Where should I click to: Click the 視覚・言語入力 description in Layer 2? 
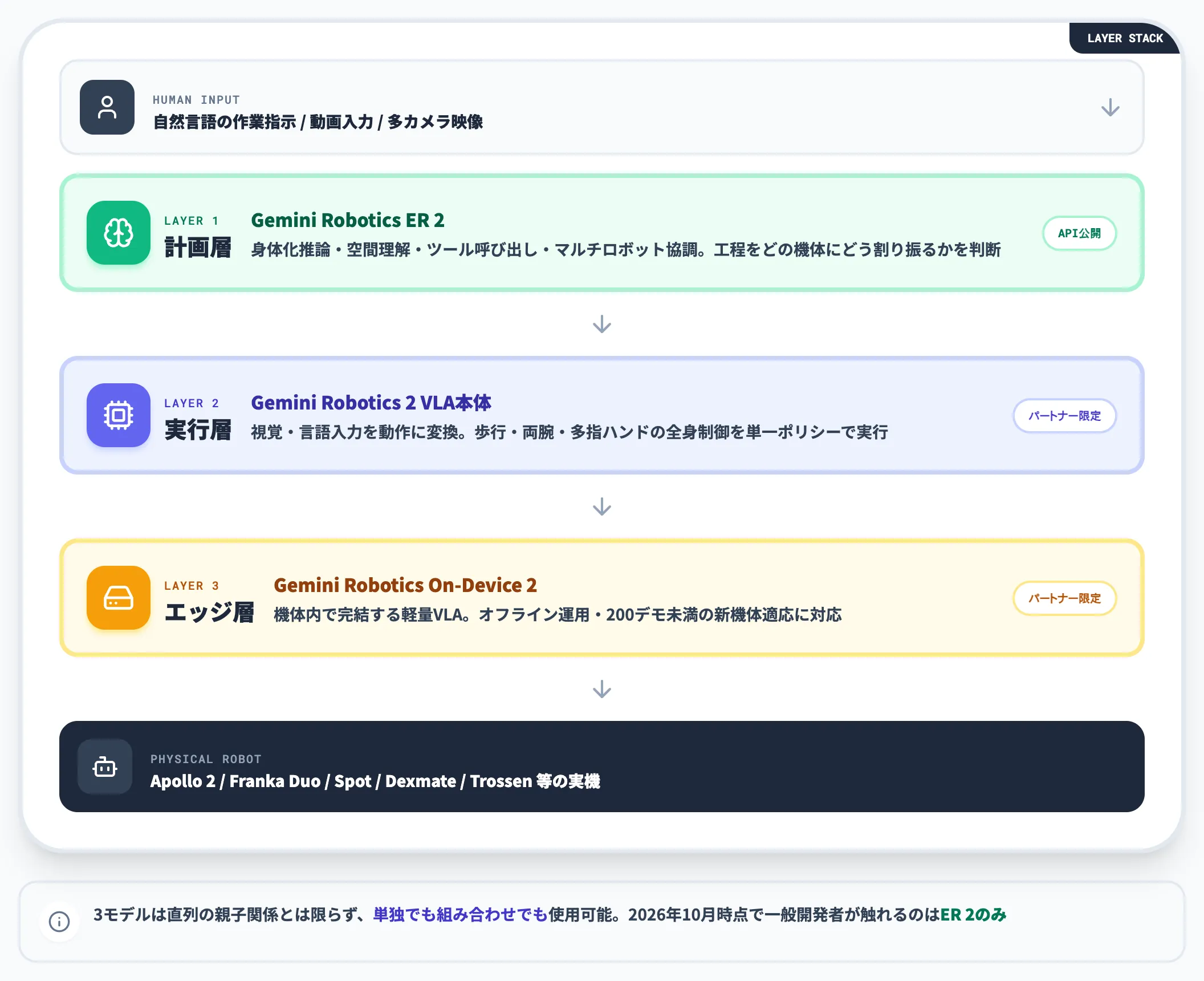pos(570,432)
